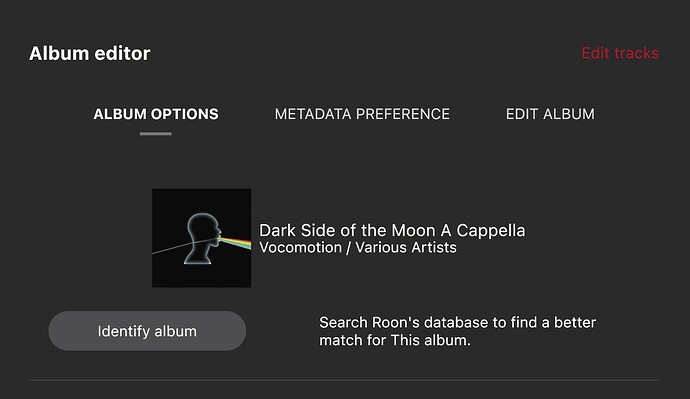
Task: Click the head silhouette in the cover art
Action: [202, 239]
